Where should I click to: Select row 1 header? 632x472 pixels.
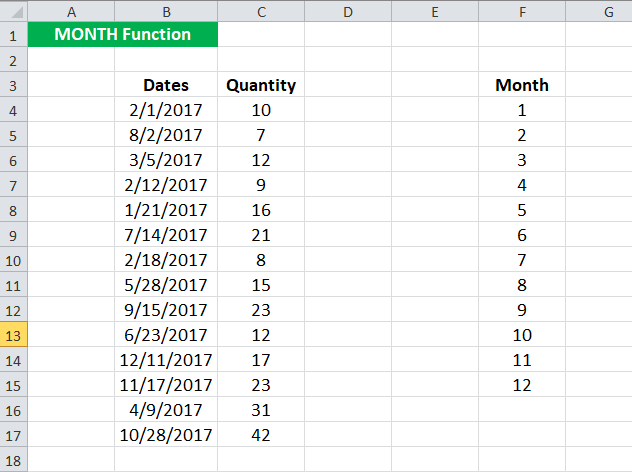coord(13,35)
